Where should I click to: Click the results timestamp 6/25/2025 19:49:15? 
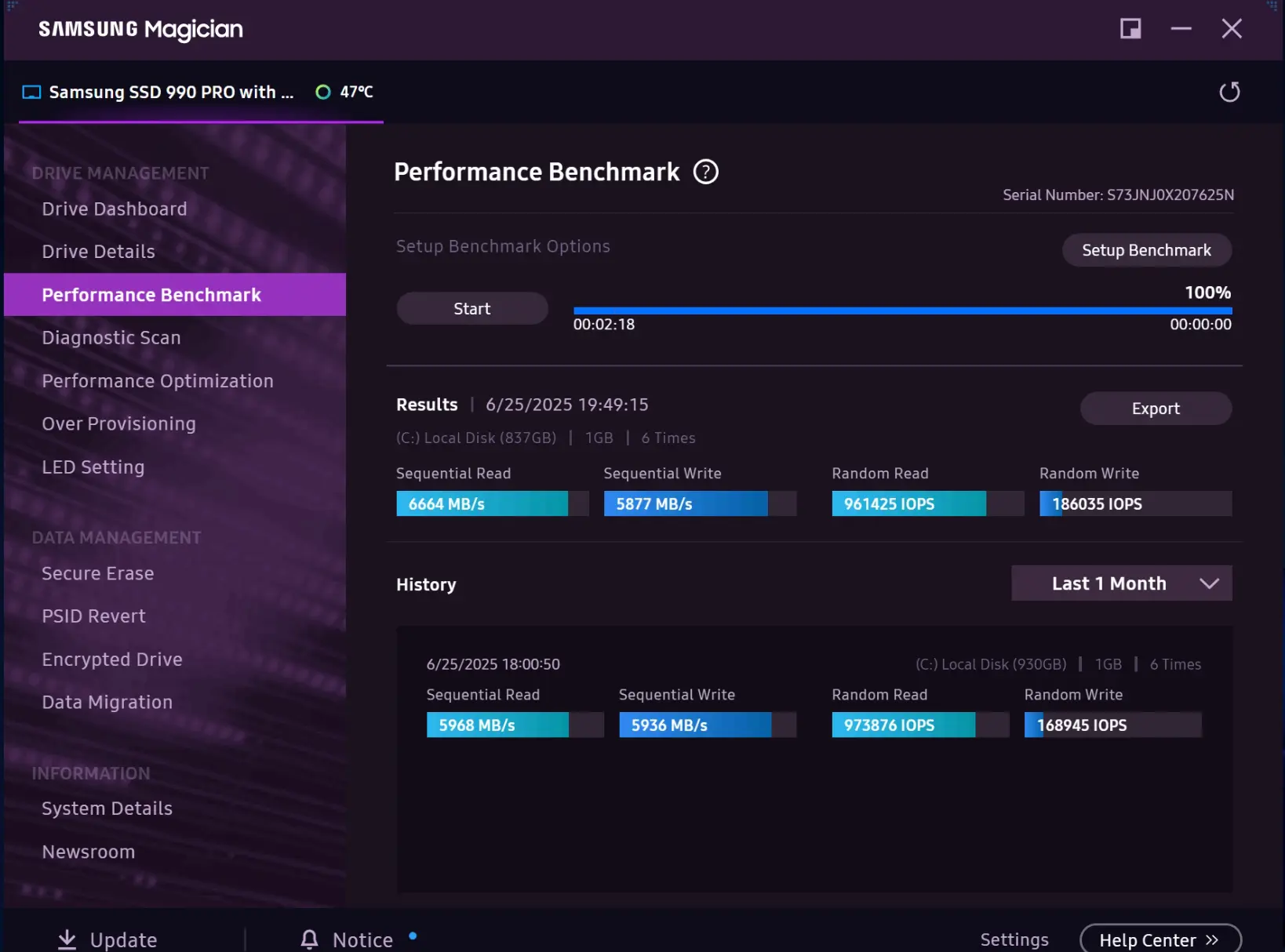point(567,405)
